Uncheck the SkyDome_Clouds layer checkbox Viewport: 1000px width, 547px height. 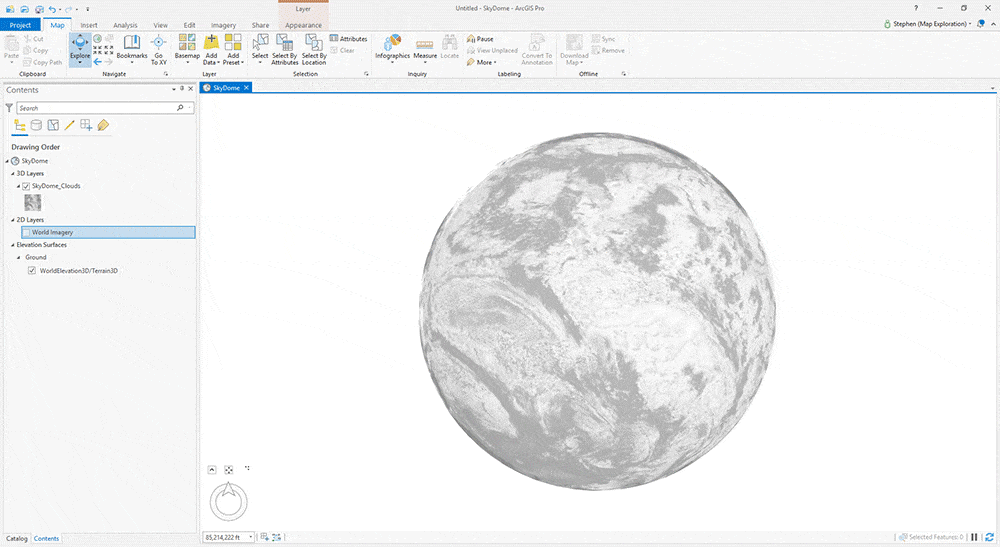(x=26, y=186)
